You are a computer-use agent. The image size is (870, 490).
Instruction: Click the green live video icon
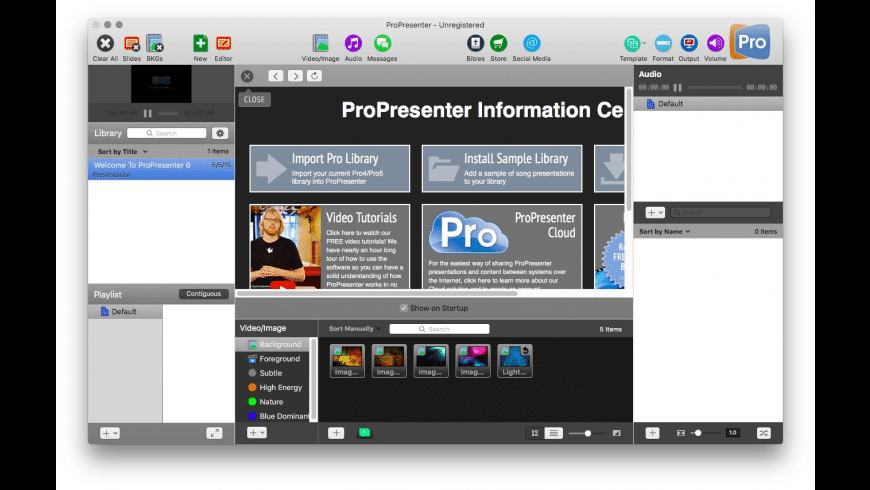click(x=365, y=433)
